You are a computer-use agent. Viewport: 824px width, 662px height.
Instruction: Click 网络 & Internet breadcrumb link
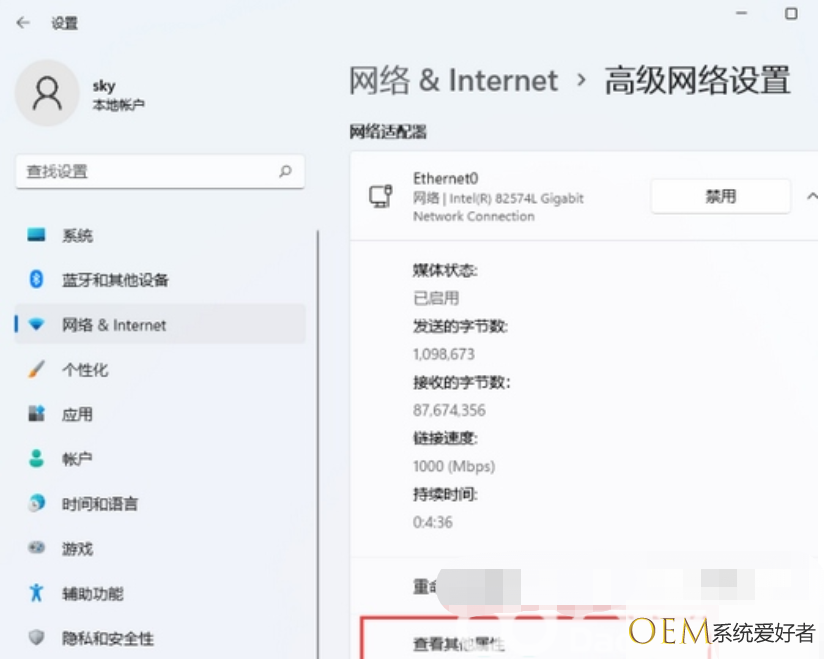pyautogui.click(x=453, y=81)
